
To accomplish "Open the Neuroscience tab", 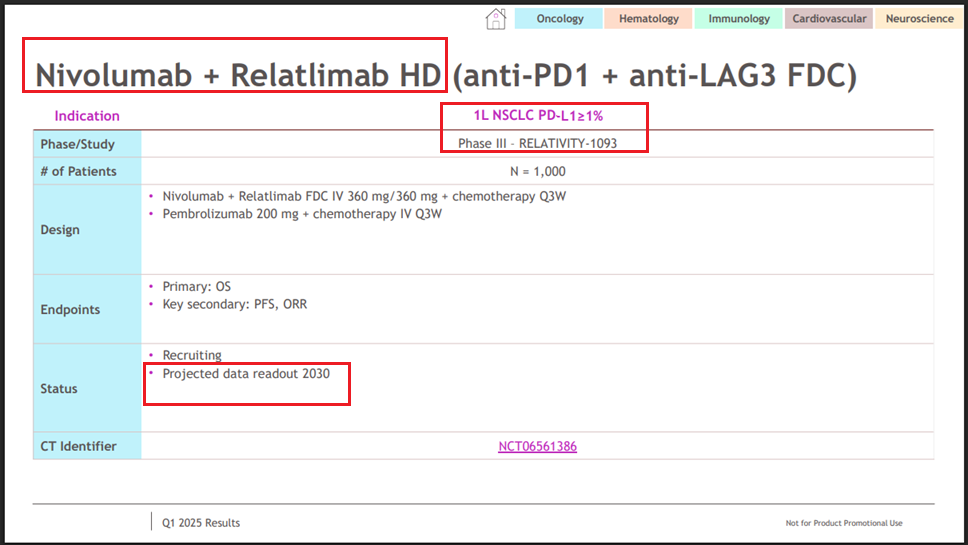I will tap(919, 19).
